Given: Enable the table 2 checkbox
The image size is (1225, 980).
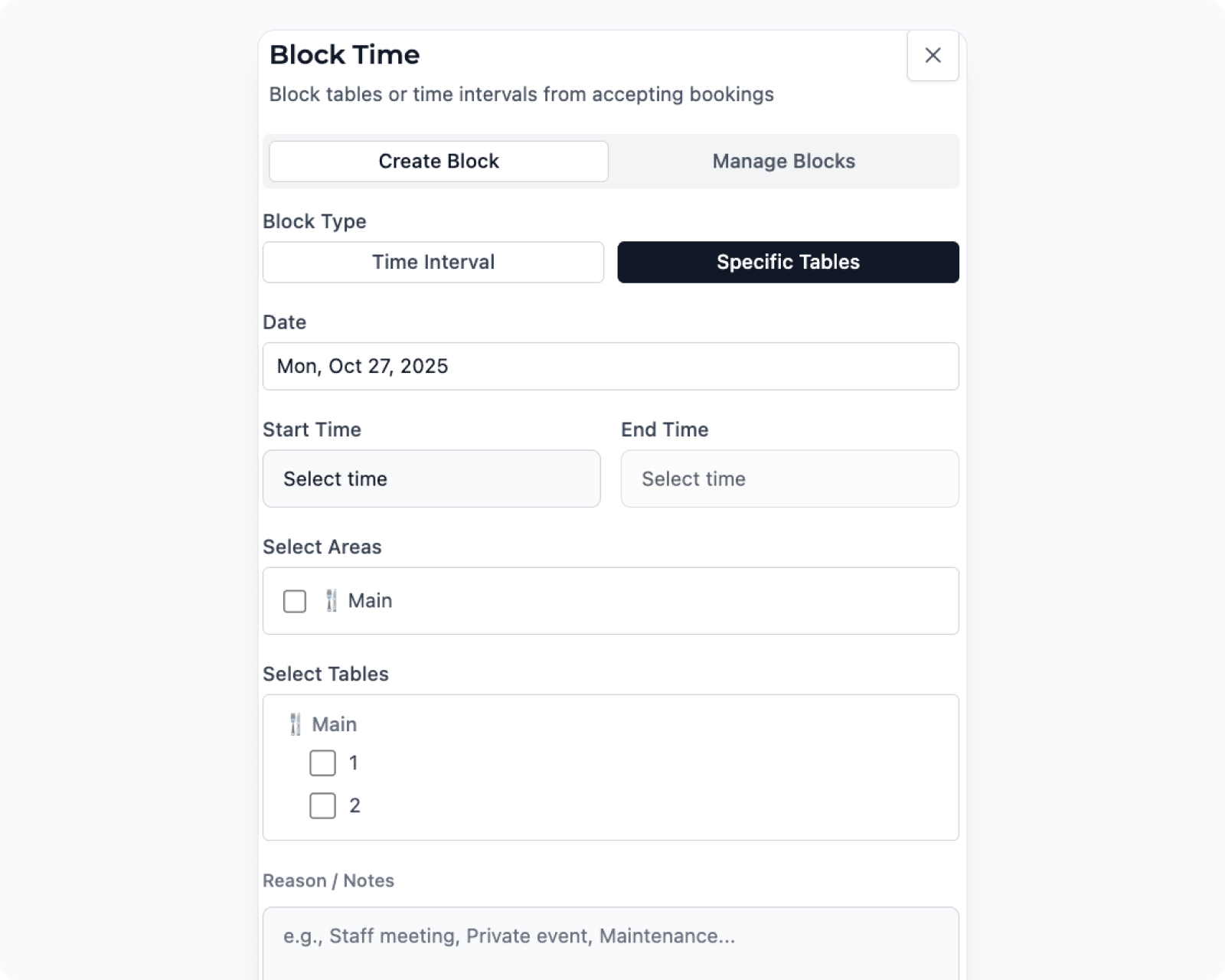Looking at the screenshot, I should [322, 806].
